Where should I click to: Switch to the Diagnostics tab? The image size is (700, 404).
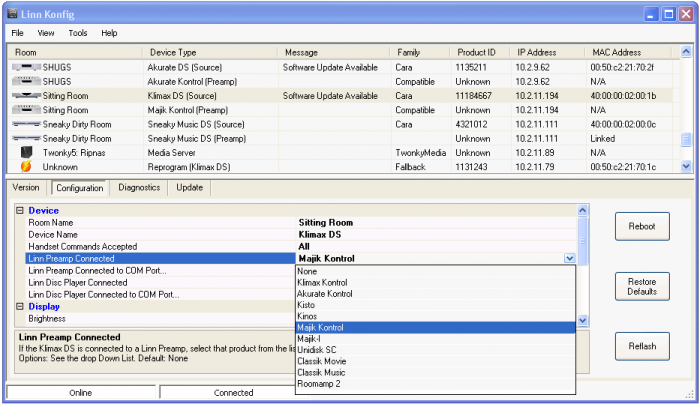coord(139,187)
